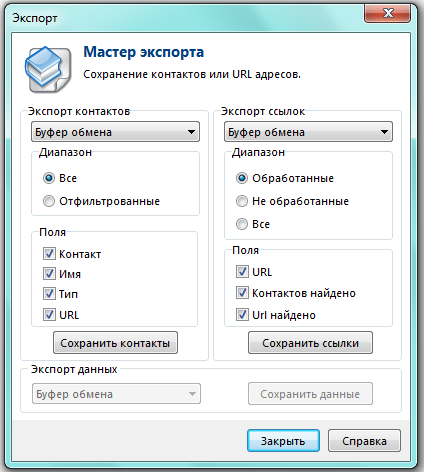This screenshot has width=424, height=472.
Task: Open help with the Справка button
Action: [x=364, y=441]
